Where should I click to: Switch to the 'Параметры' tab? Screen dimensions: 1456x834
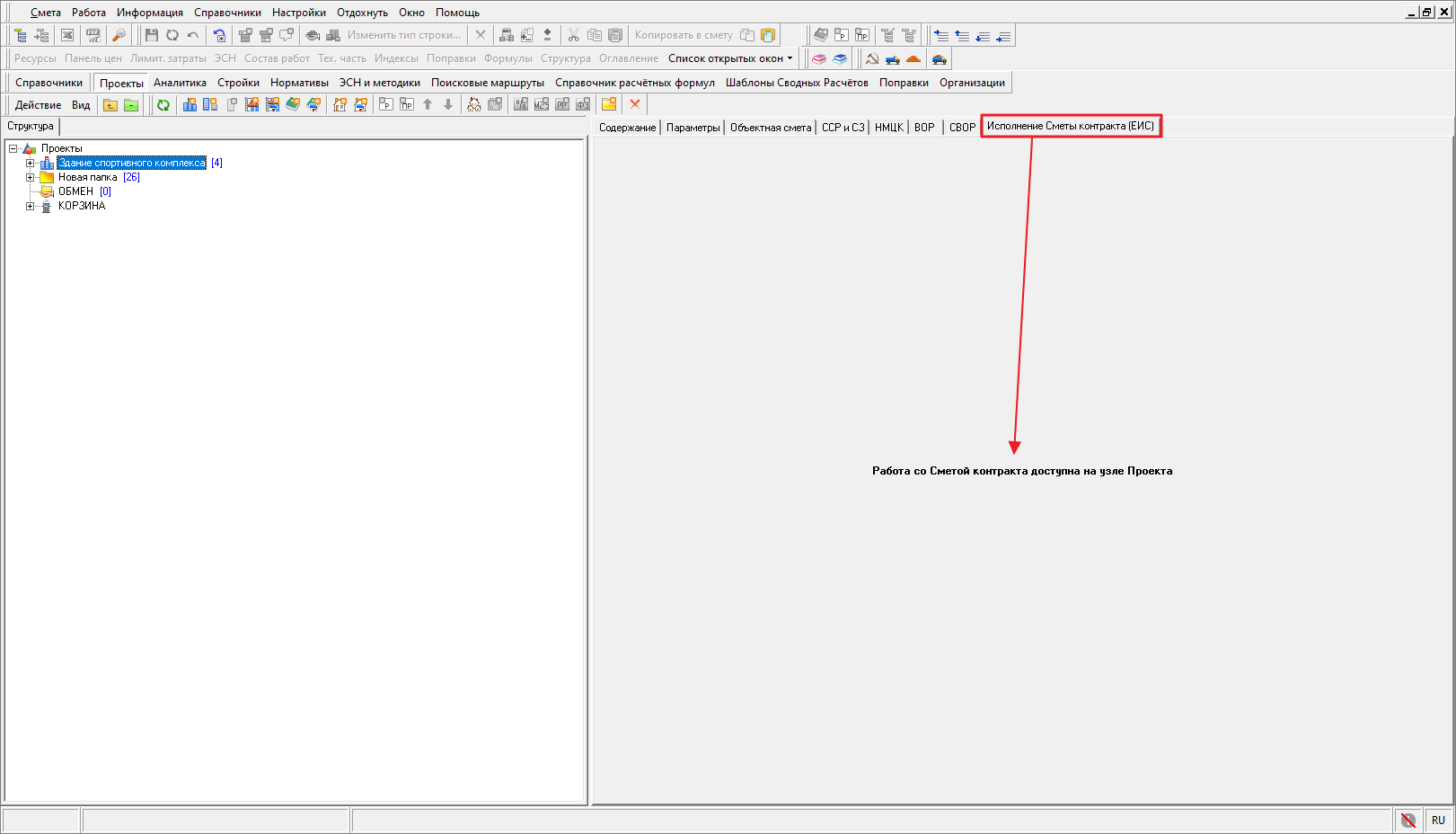[693, 128]
